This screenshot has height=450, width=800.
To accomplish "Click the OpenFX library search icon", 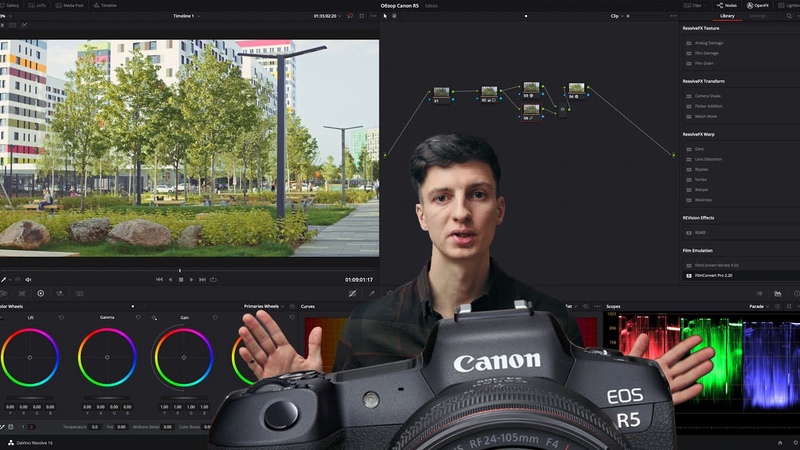I will tap(789, 16).
